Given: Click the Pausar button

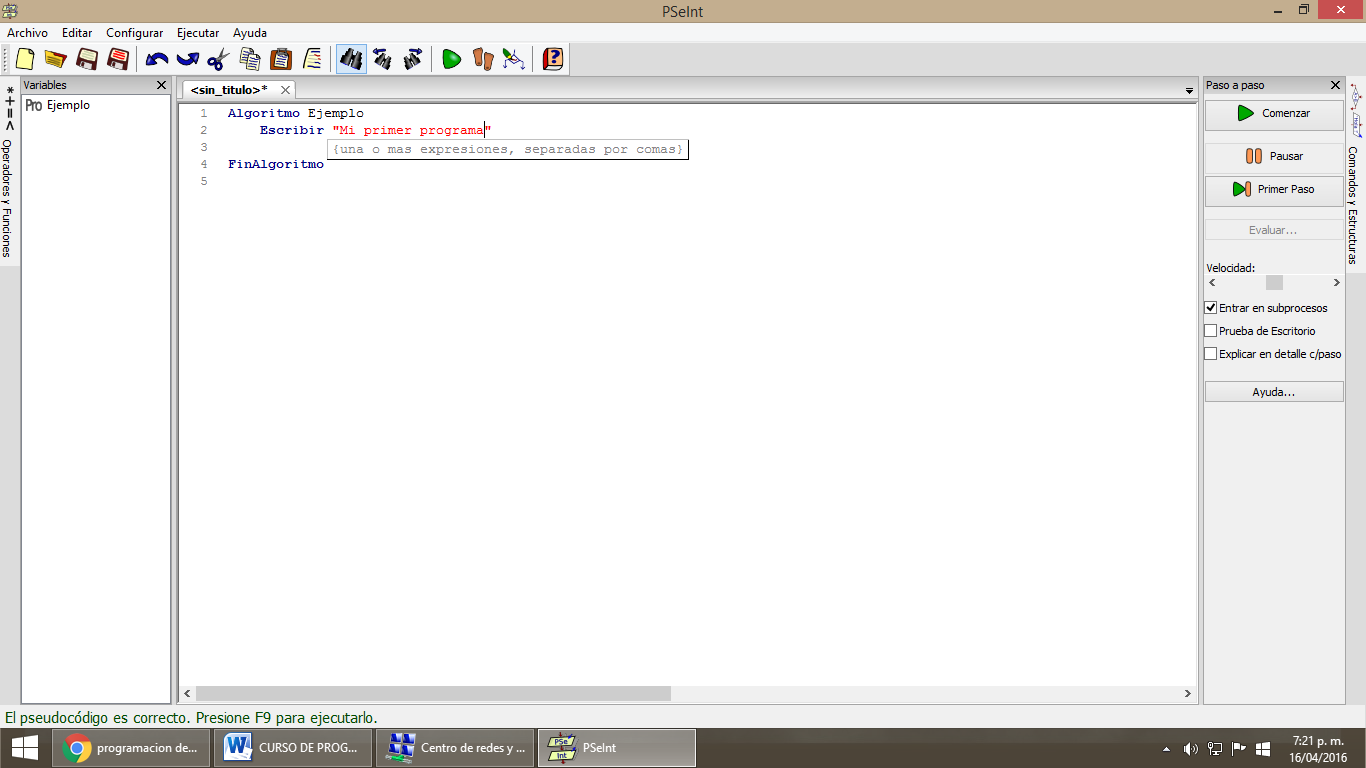Looking at the screenshot, I should (x=1273, y=156).
